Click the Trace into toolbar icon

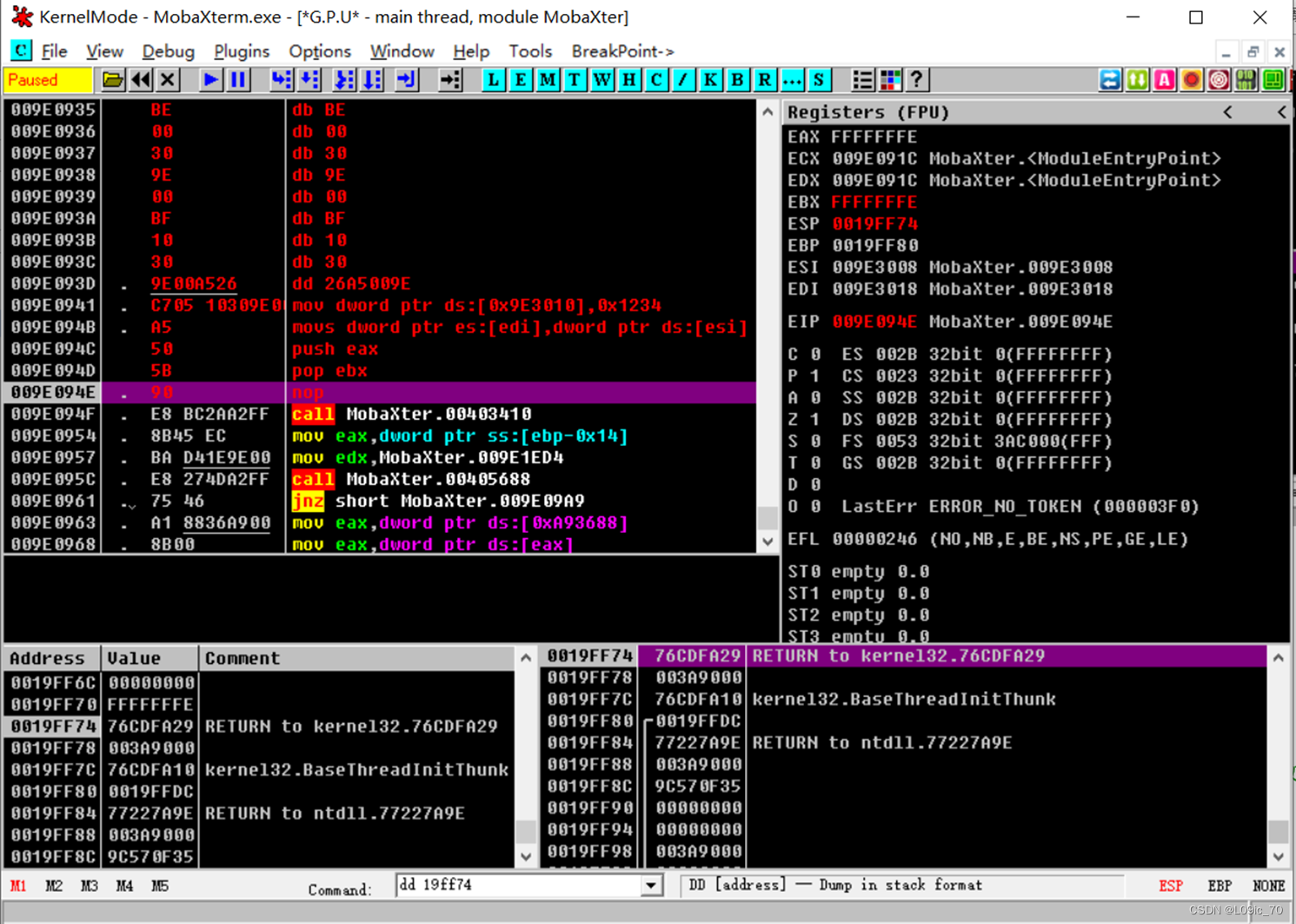(345, 80)
